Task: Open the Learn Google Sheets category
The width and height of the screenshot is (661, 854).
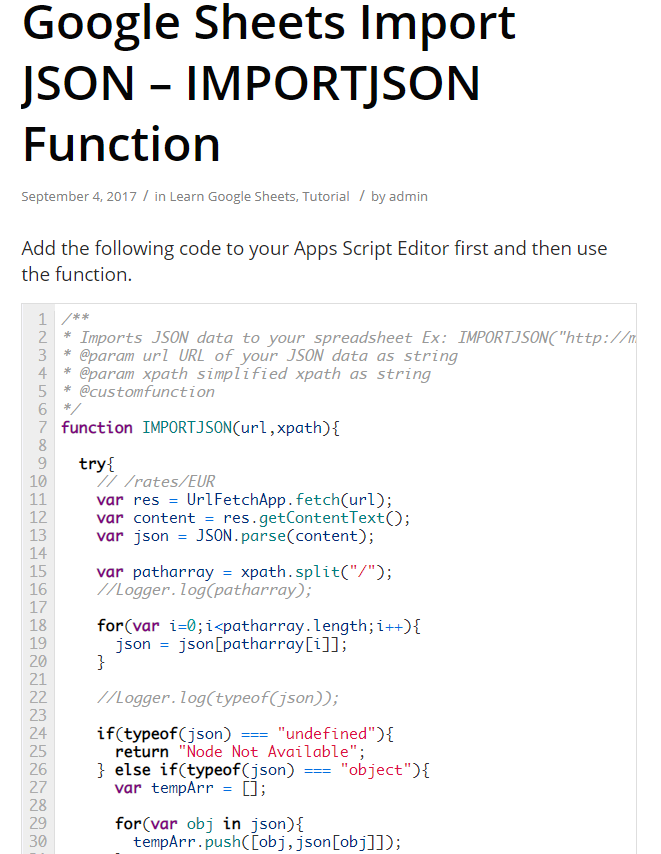Action: click(x=233, y=197)
